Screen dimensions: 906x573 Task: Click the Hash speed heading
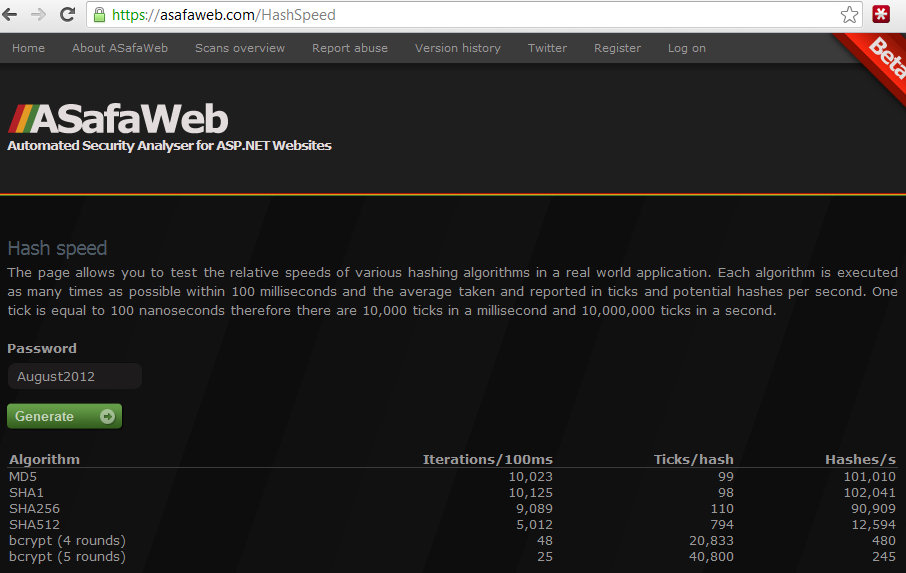pos(57,248)
